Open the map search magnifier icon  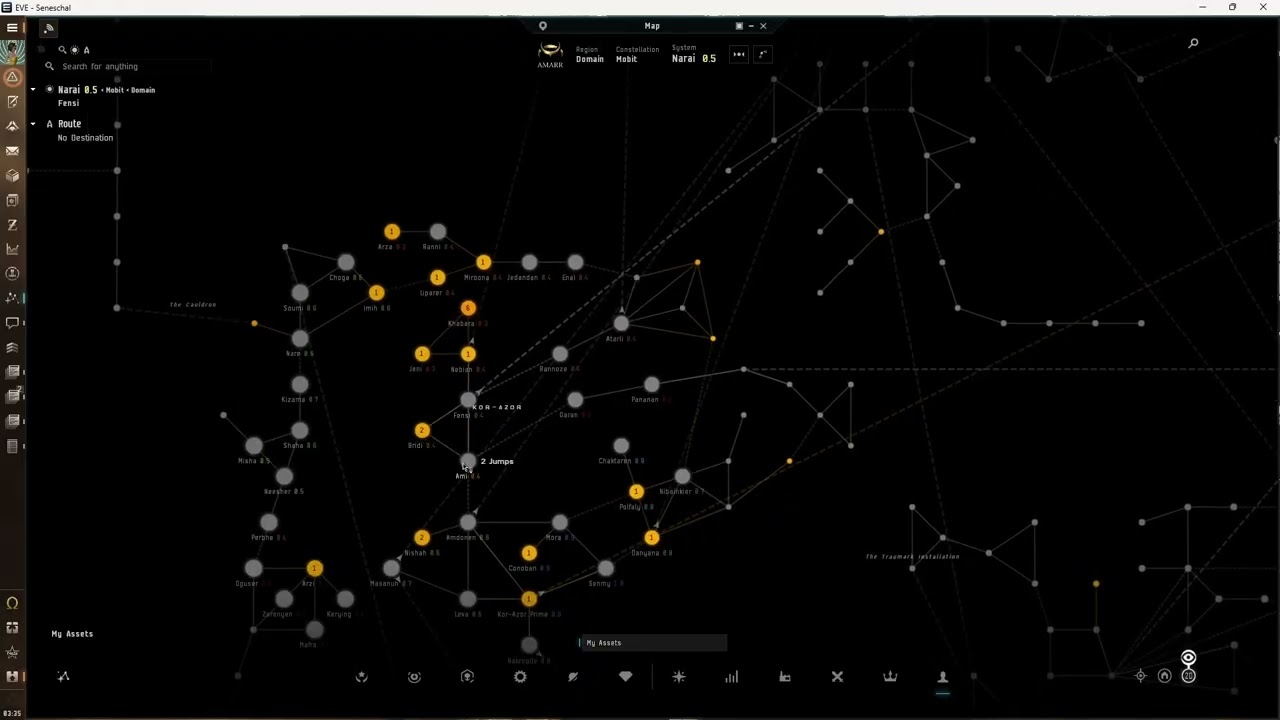pyautogui.click(x=1193, y=43)
